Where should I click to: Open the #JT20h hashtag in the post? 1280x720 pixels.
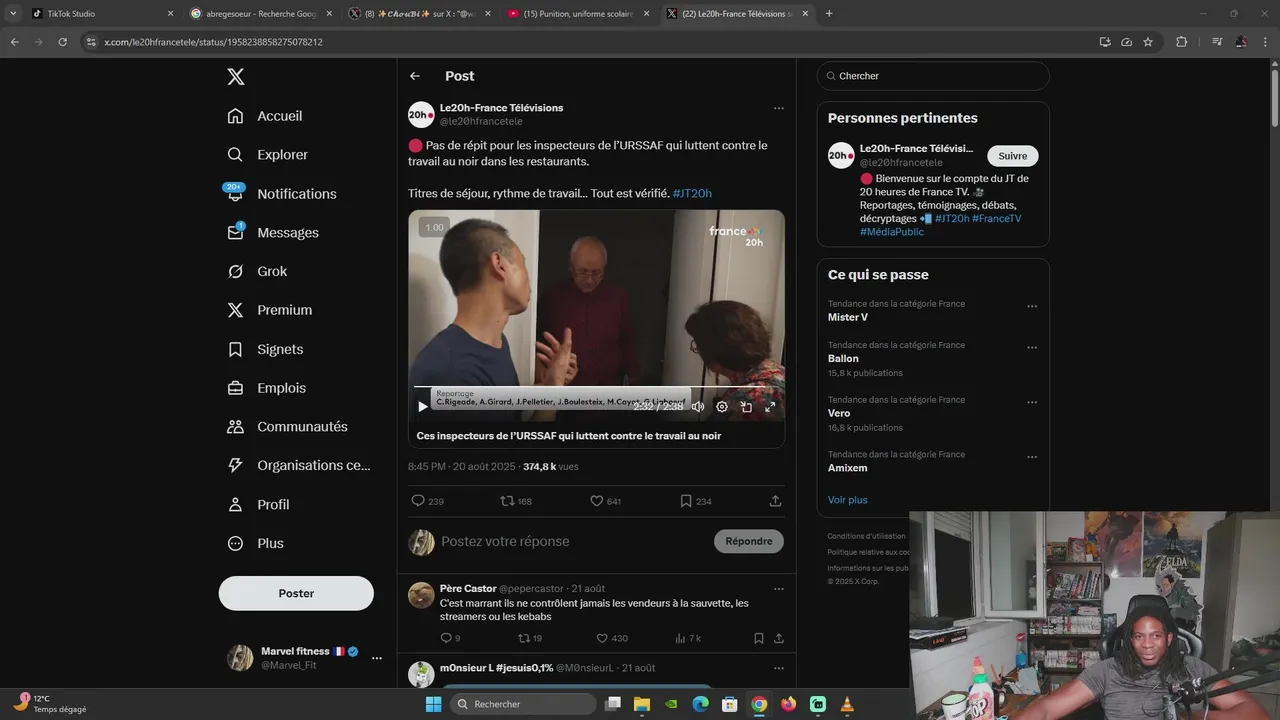692,194
